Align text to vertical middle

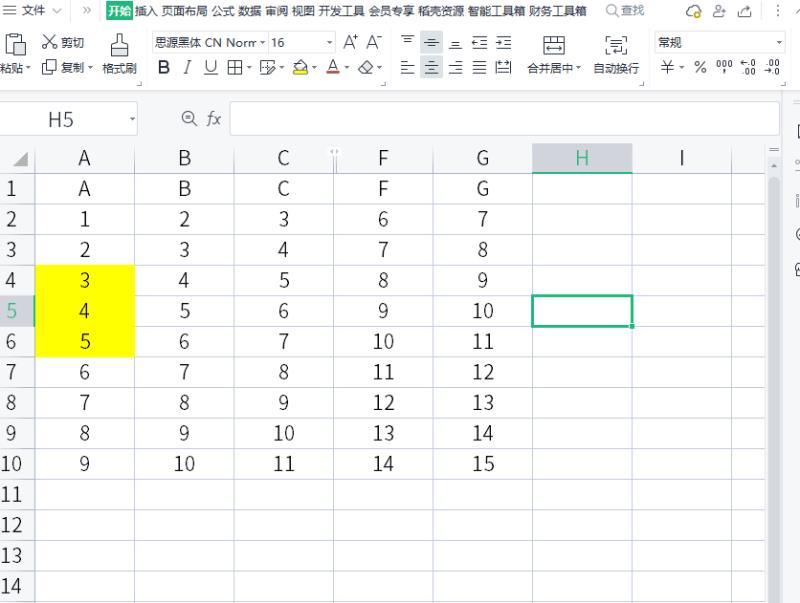431,42
